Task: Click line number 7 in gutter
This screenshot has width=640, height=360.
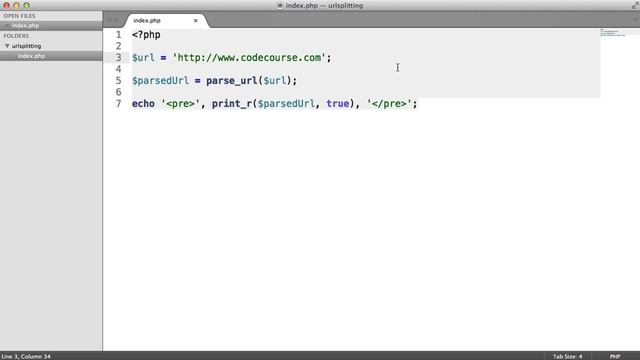Action: [118, 104]
